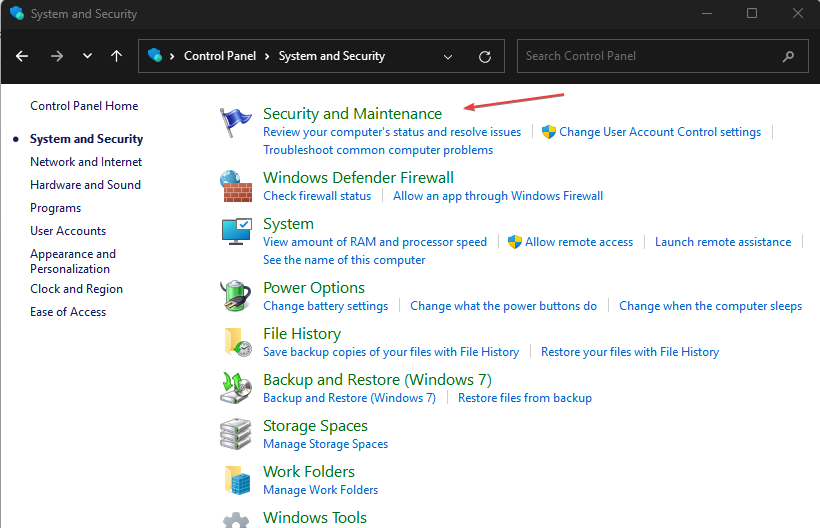Click the Backup and Restore drive icon
This screenshot has width=820, height=528.
pos(236,388)
